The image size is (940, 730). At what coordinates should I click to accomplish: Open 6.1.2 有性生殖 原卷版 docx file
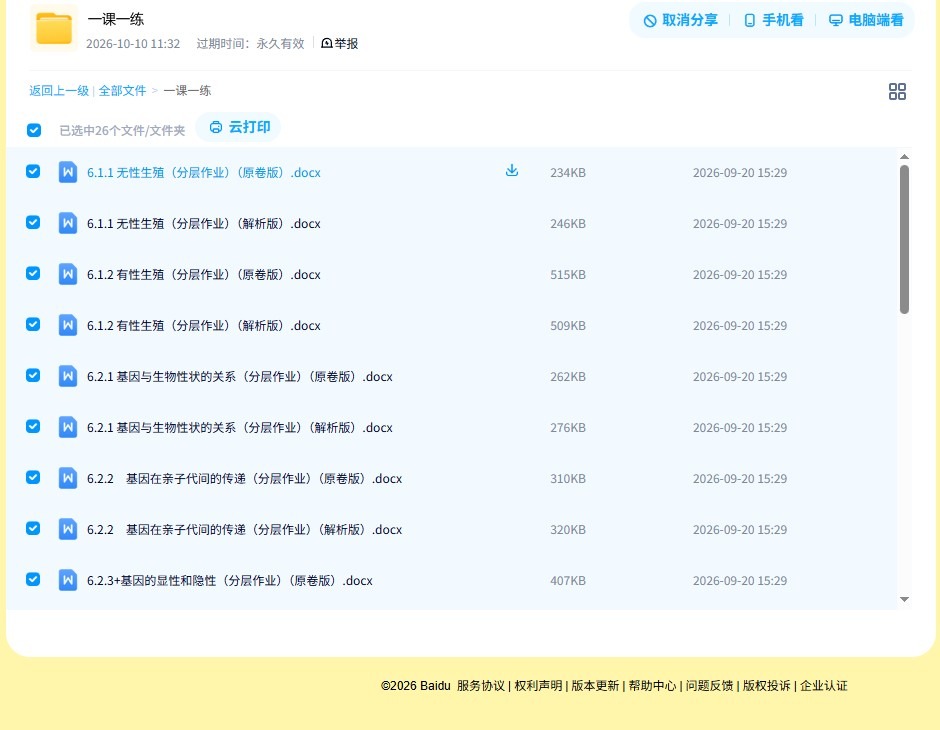(204, 274)
